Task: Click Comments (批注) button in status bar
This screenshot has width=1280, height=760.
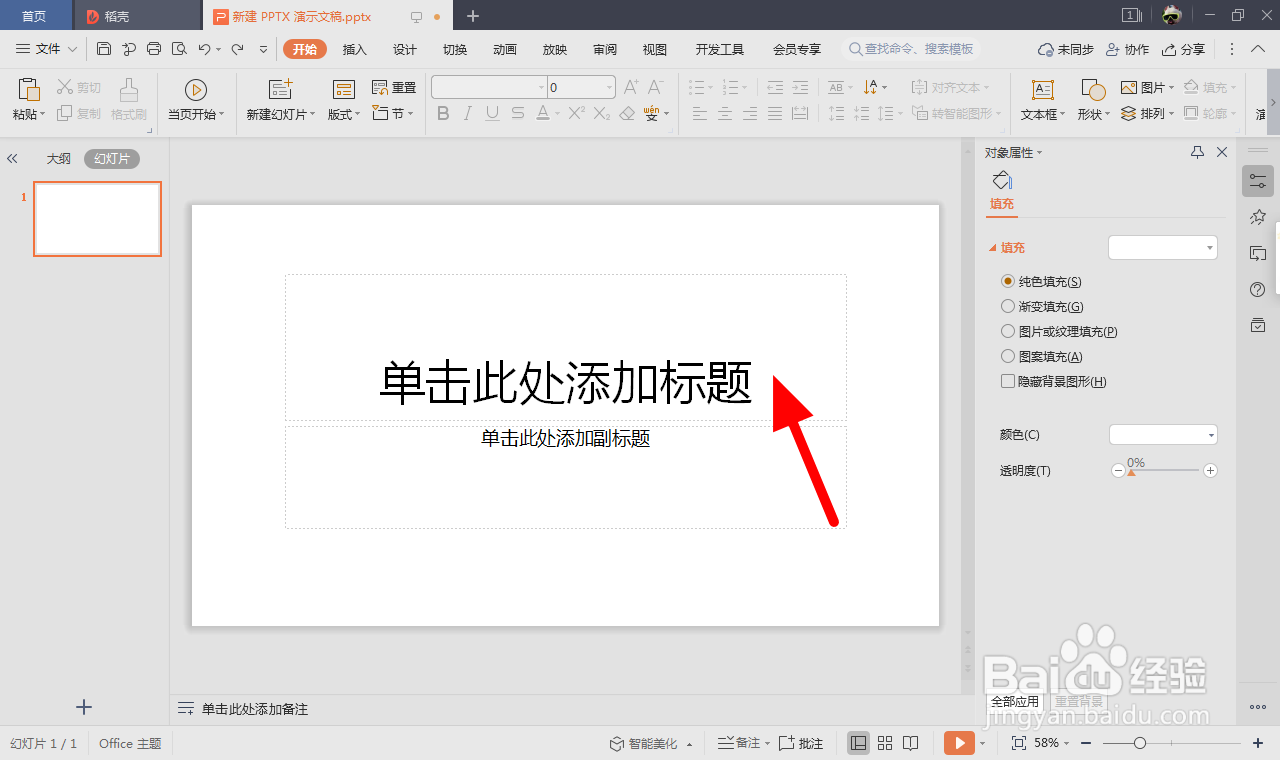Action: pyautogui.click(x=801, y=743)
